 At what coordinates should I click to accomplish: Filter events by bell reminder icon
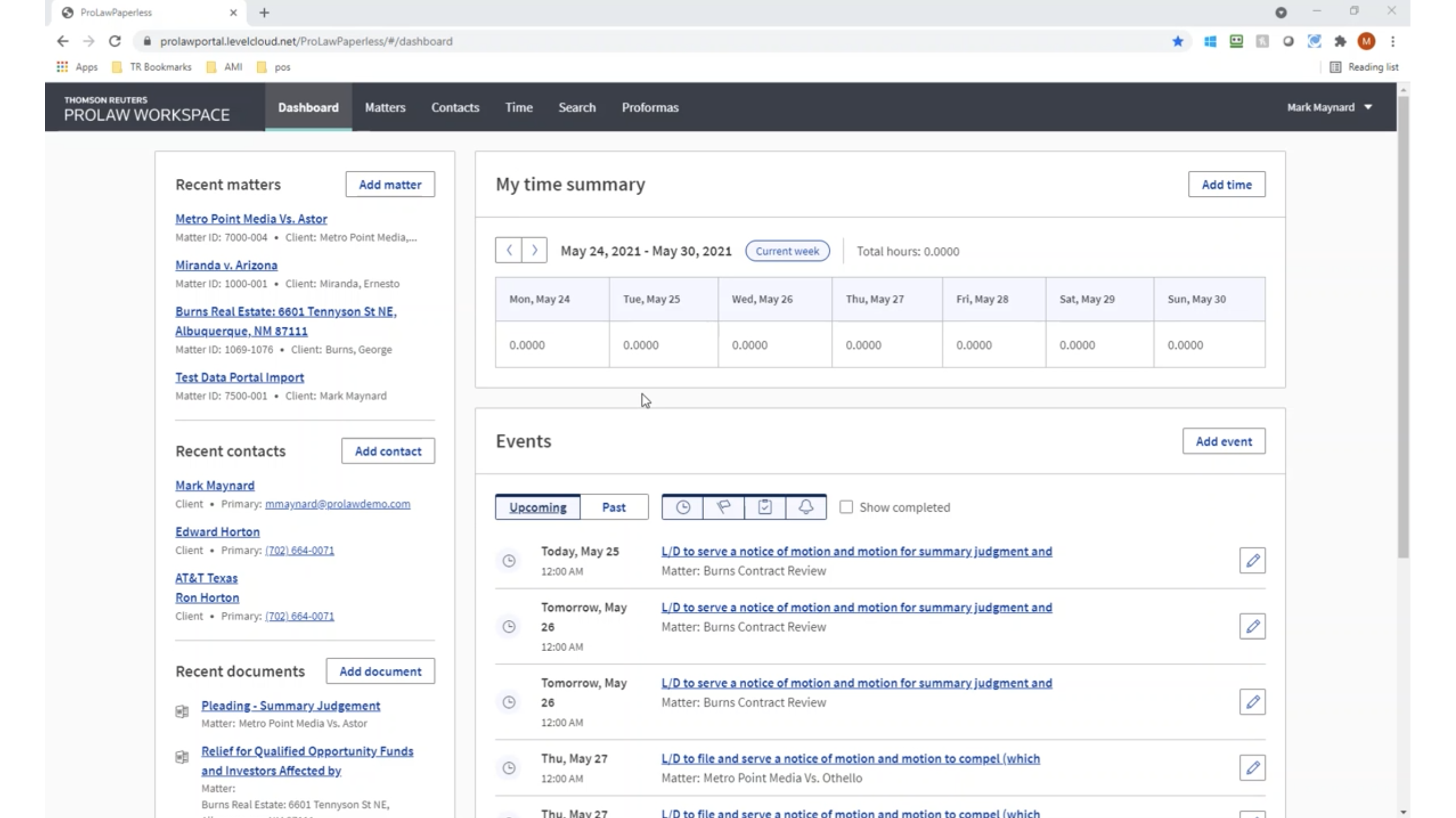805,507
